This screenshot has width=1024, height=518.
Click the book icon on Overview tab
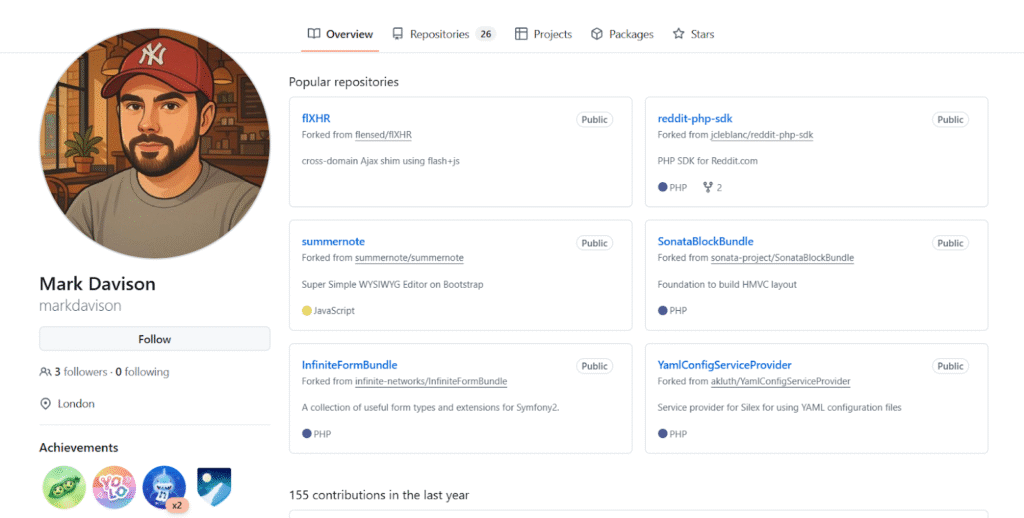[x=314, y=34]
